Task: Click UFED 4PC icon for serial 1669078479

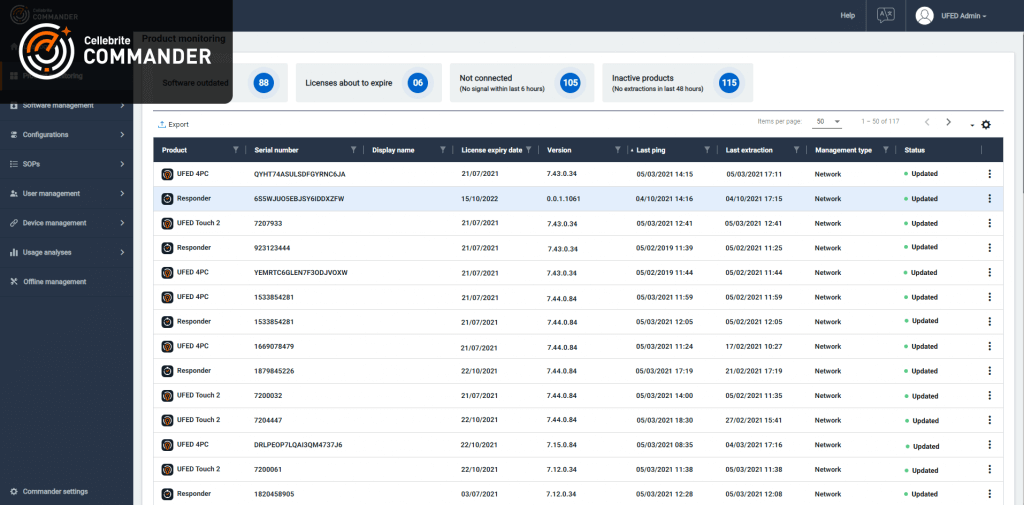Action: click(167, 346)
